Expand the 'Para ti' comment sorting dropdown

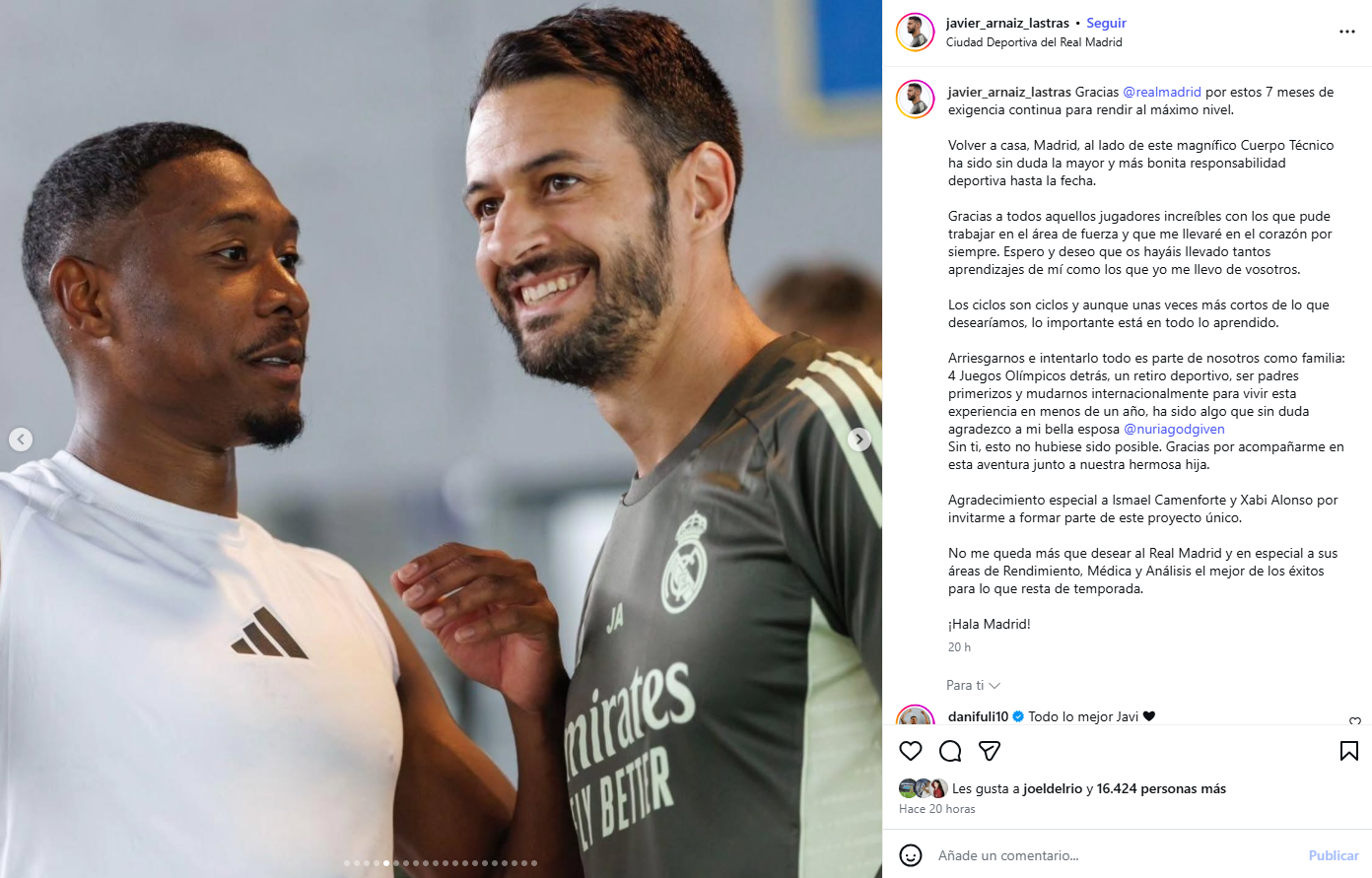pyautogui.click(x=973, y=685)
